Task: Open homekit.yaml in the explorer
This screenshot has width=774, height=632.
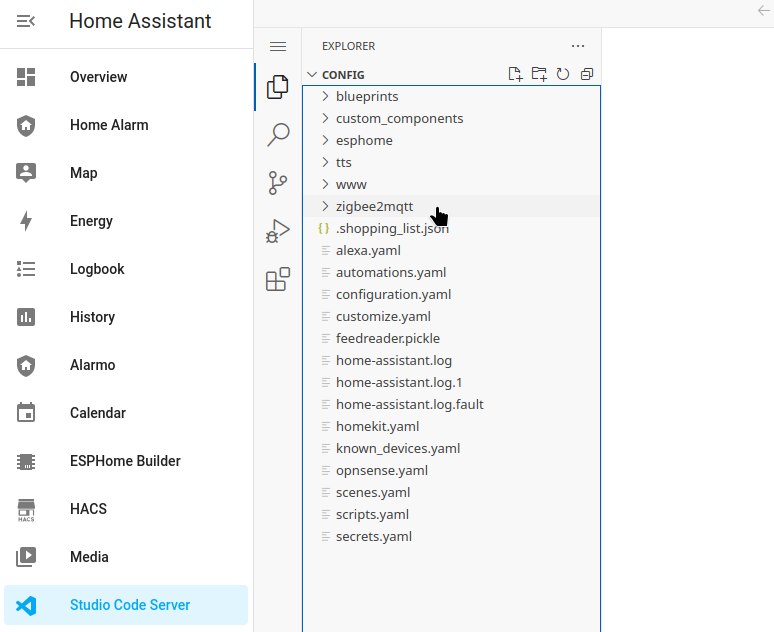Action: (452, 427)
